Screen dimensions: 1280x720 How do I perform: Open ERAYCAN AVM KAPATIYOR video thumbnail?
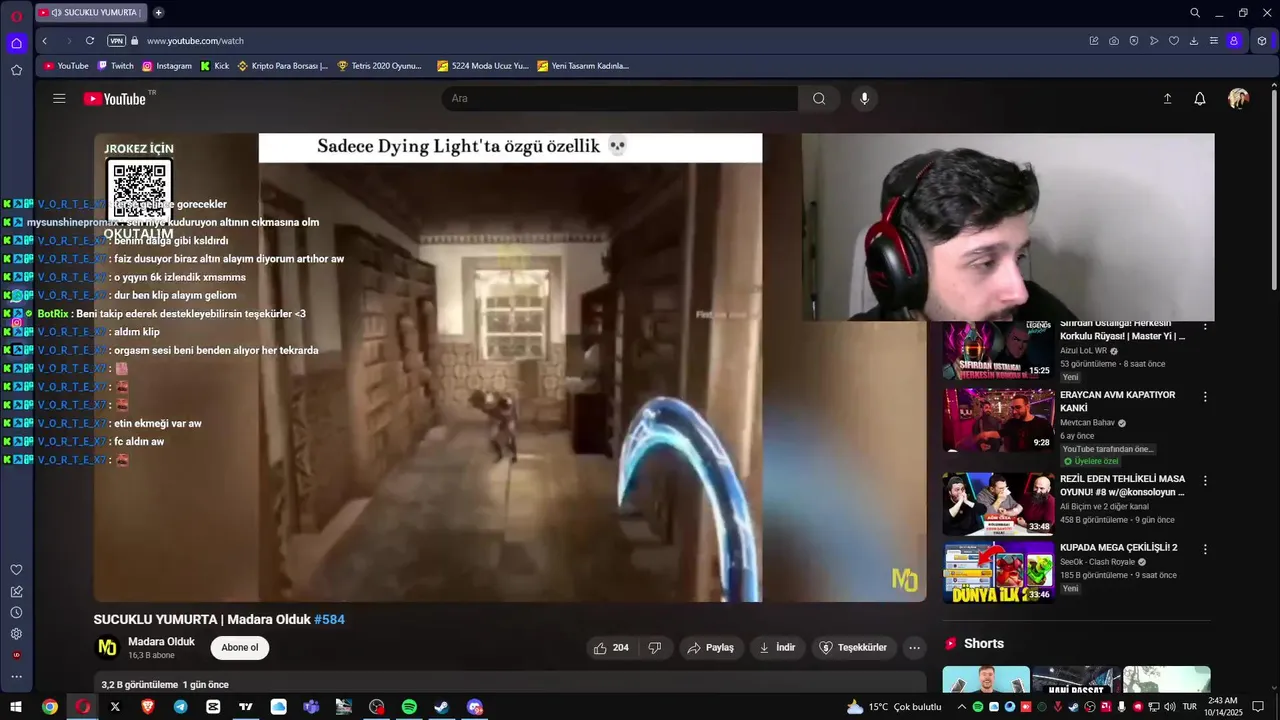tap(998, 420)
